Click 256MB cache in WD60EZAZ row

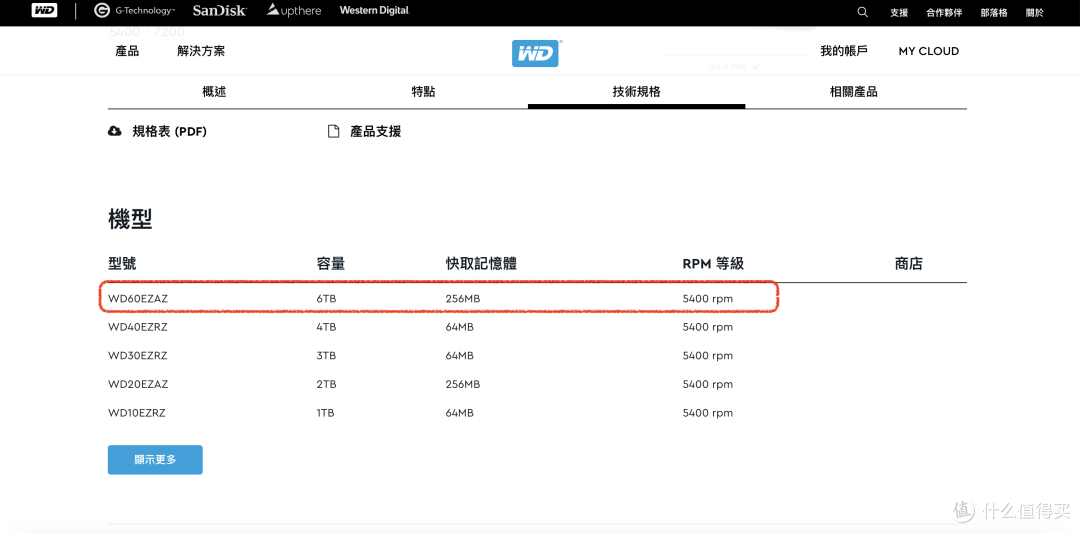coord(463,300)
